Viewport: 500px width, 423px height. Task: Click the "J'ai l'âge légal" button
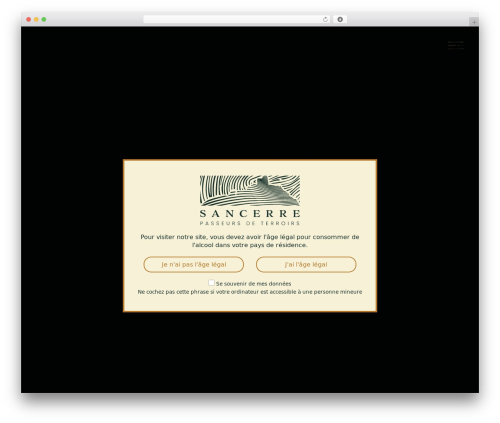pos(306,264)
